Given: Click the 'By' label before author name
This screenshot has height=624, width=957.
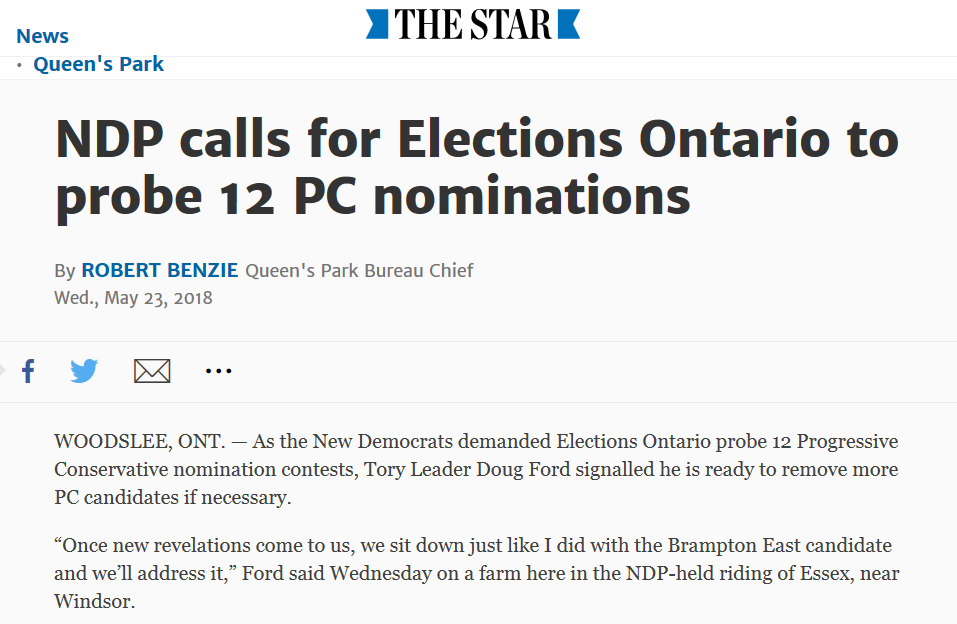Looking at the screenshot, I should coord(65,270).
